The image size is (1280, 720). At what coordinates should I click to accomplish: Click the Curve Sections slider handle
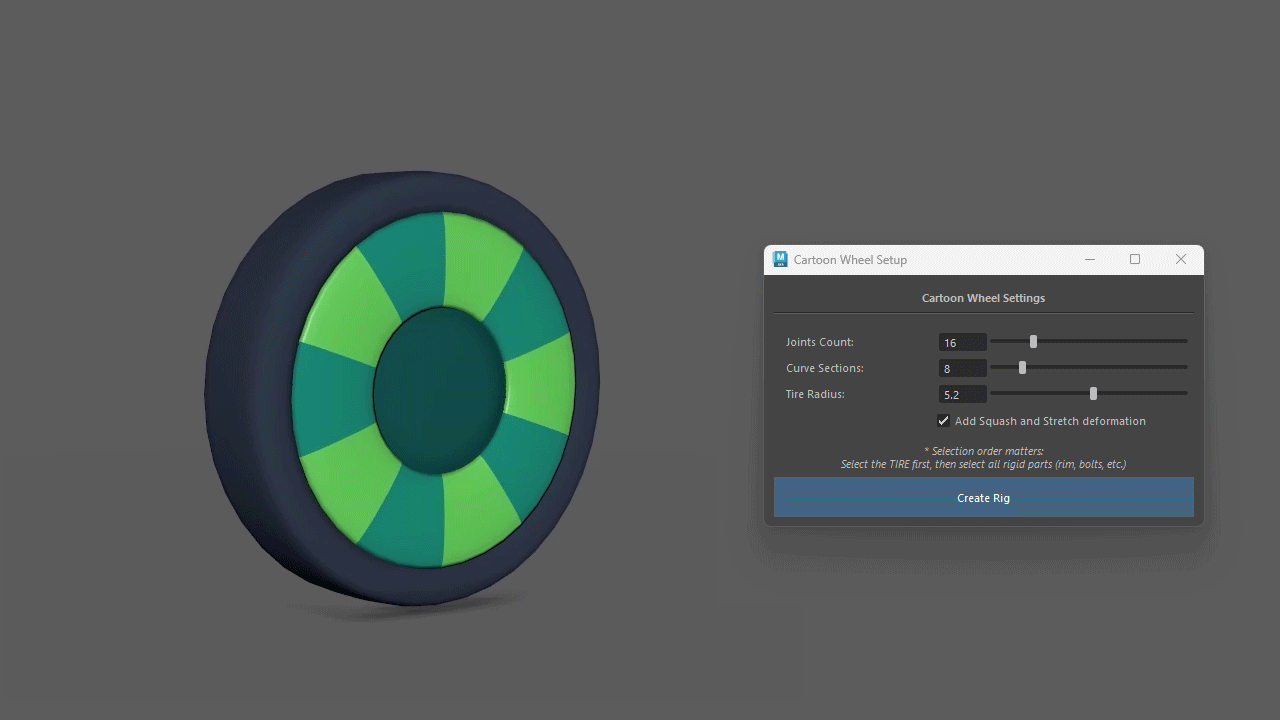1022,367
